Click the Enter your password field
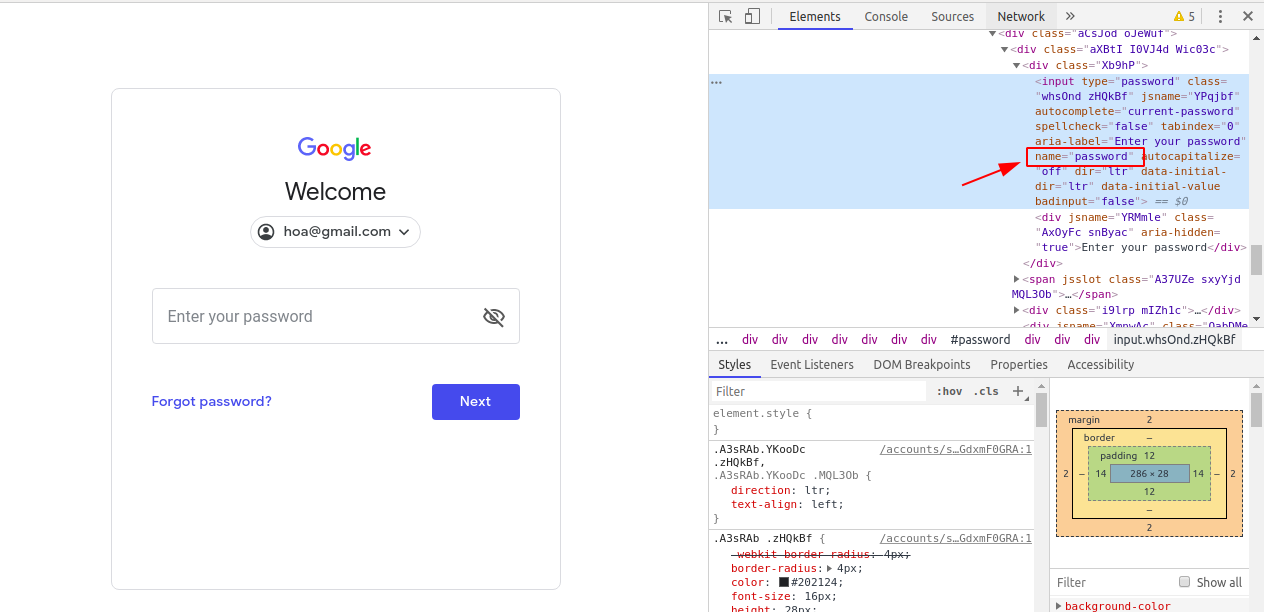This screenshot has height=612, width=1264. [x=336, y=316]
